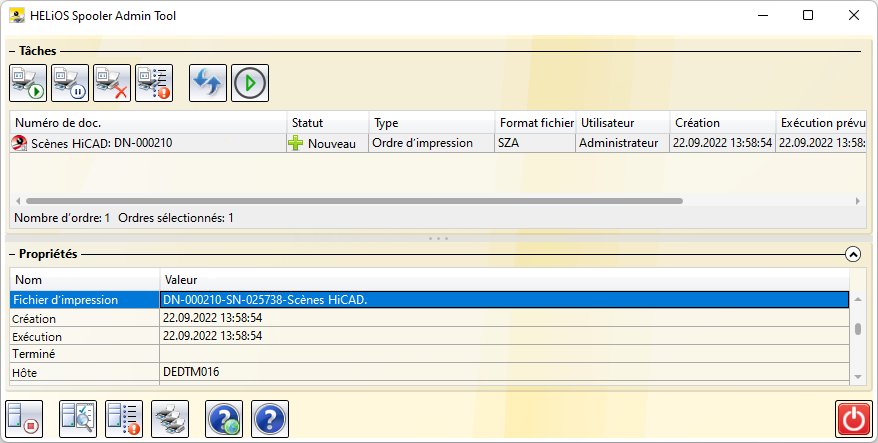878x443 pixels.
Task: Sort by Statut column header
Action: [x=328, y=123]
